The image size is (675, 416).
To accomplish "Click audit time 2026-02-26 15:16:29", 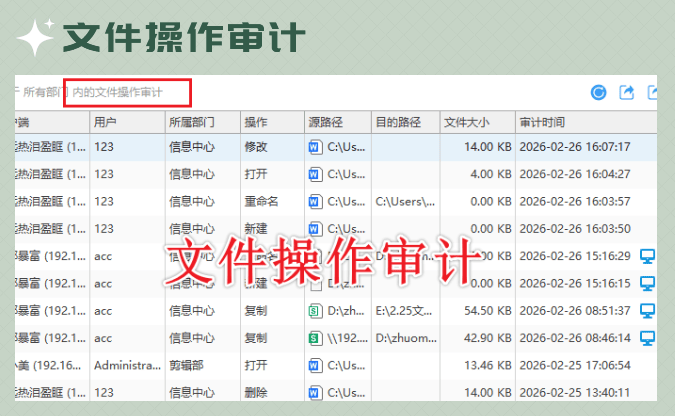I will coord(575,256).
